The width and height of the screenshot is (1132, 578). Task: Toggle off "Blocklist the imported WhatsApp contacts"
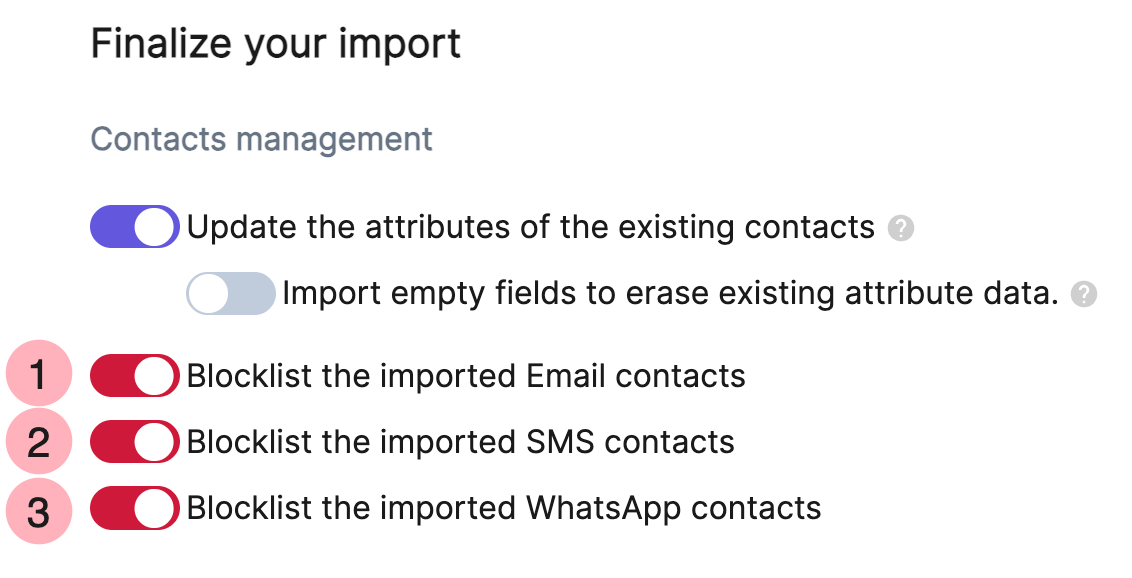tap(134, 508)
